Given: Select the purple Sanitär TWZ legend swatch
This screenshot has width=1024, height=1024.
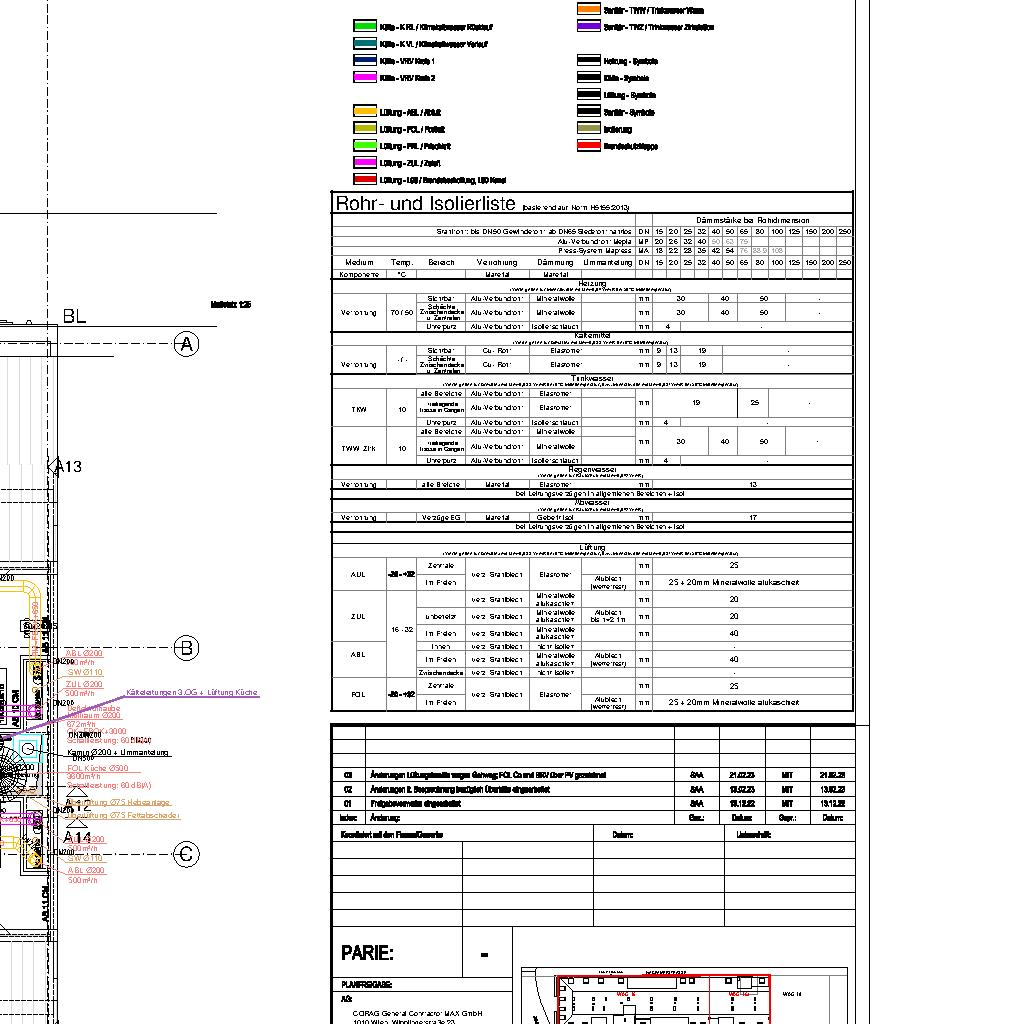Looking at the screenshot, I should [588, 27].
